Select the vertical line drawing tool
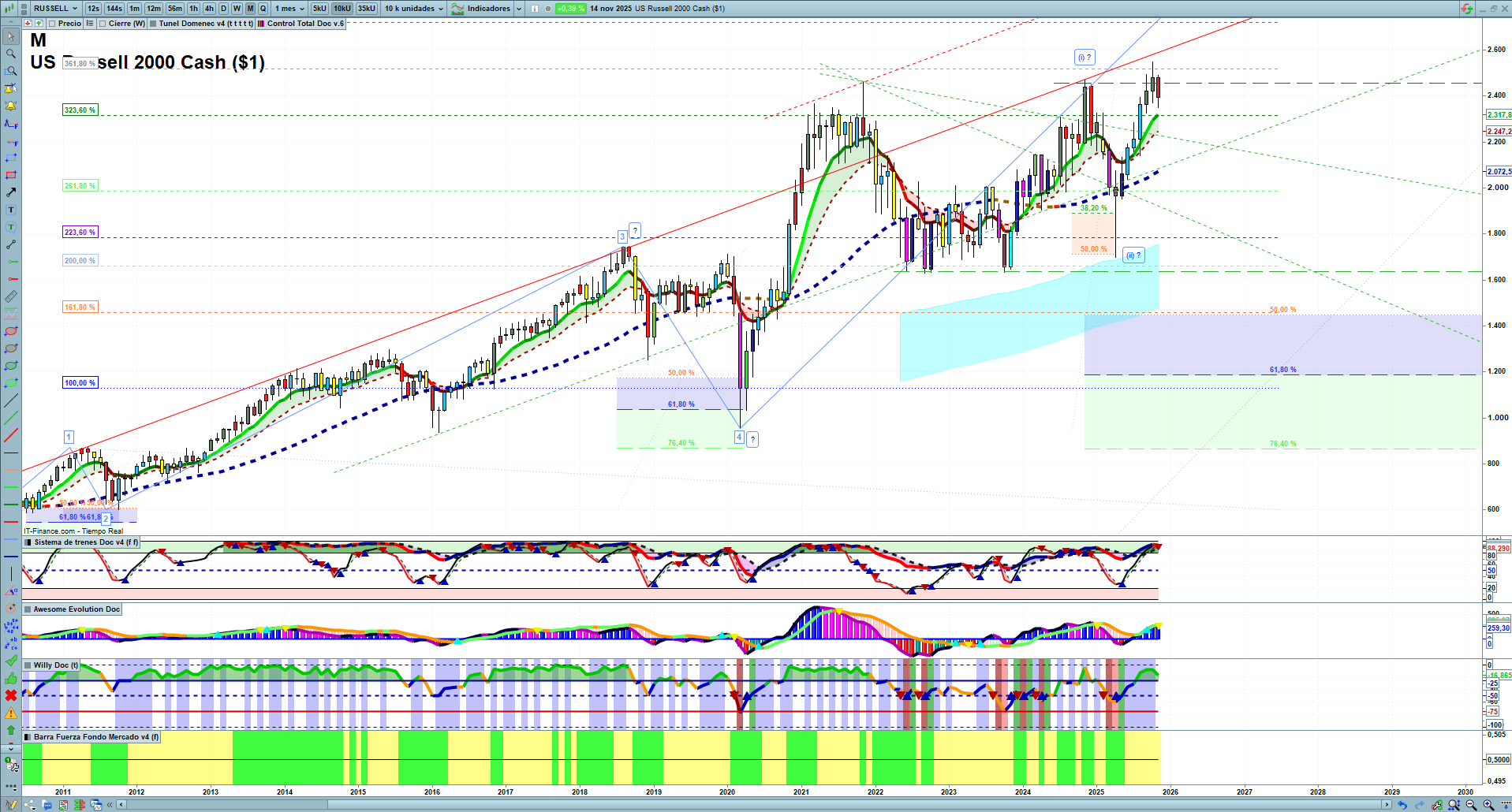Image resolution: width=1512 pixels, height=812 pixels. (11, 574)
